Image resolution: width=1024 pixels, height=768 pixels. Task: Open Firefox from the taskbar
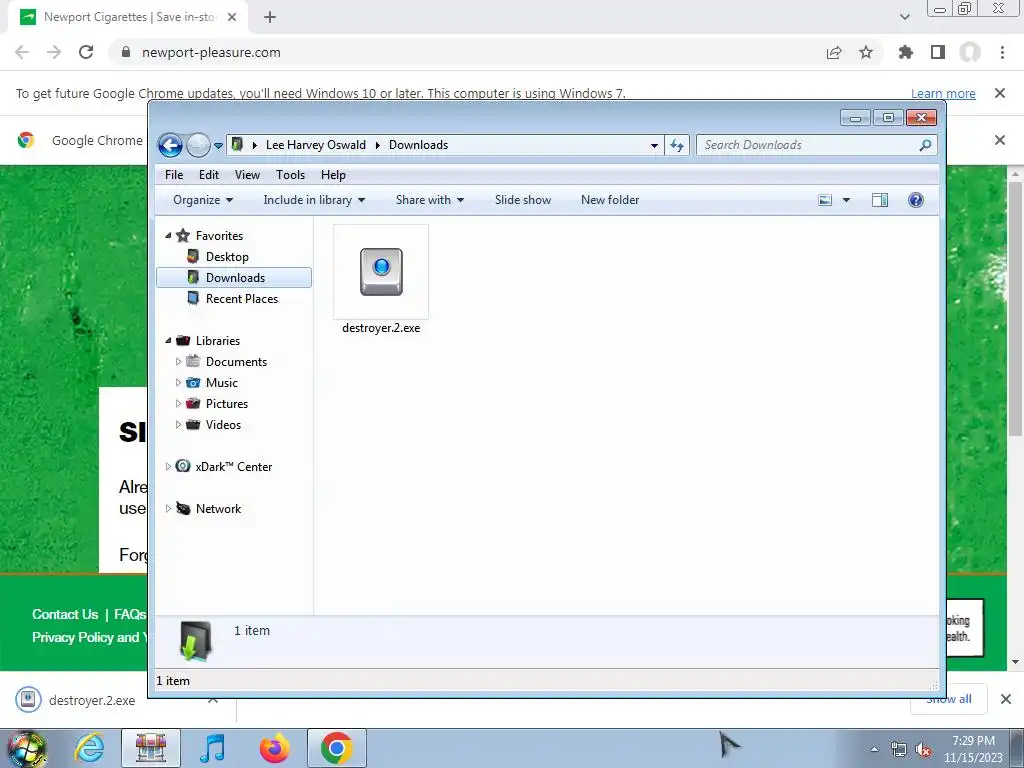point(274,748)
